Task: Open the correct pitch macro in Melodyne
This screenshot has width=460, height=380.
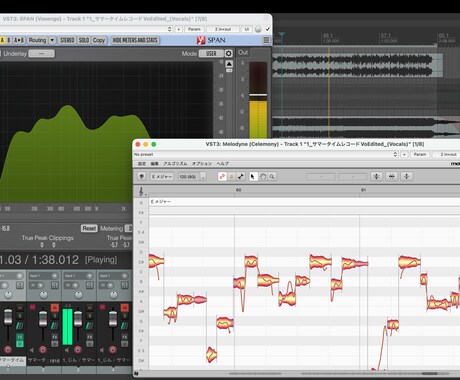Action: coord(376,176)
